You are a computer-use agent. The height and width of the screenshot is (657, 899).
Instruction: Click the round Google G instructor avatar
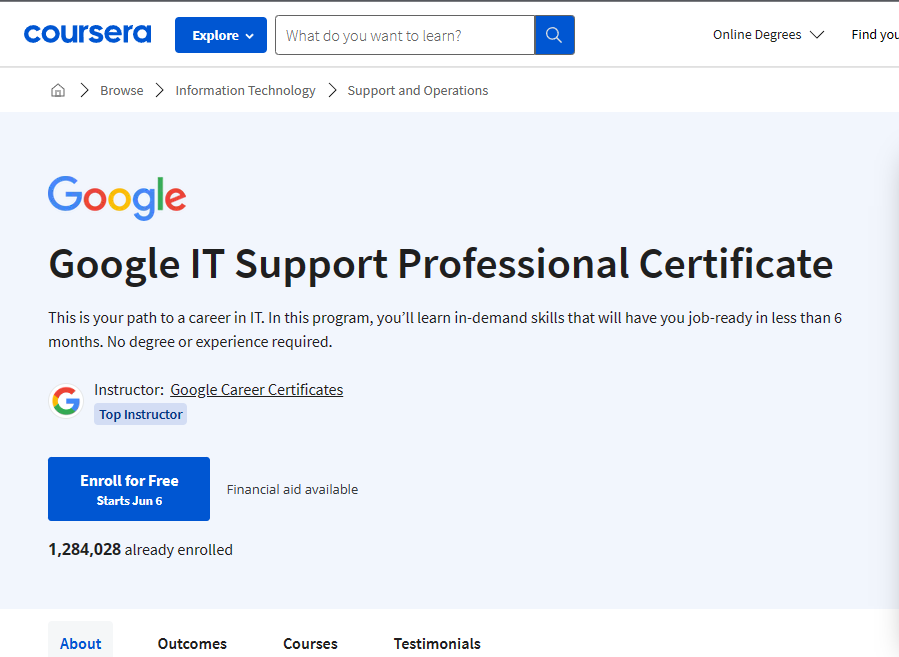pyautogui.click(x=66, y=401)
